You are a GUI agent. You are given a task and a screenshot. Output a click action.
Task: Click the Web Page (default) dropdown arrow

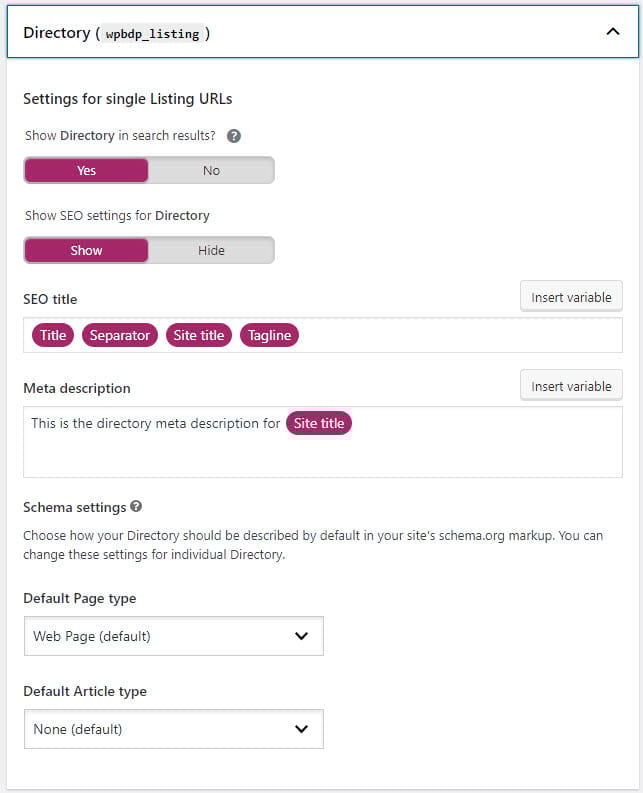coord(302,636)
